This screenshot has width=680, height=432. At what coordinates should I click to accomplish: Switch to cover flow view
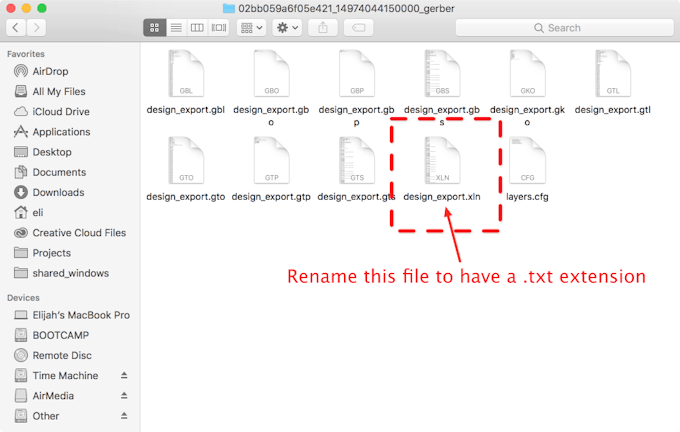pyautogui.click(x=219, y=28)
